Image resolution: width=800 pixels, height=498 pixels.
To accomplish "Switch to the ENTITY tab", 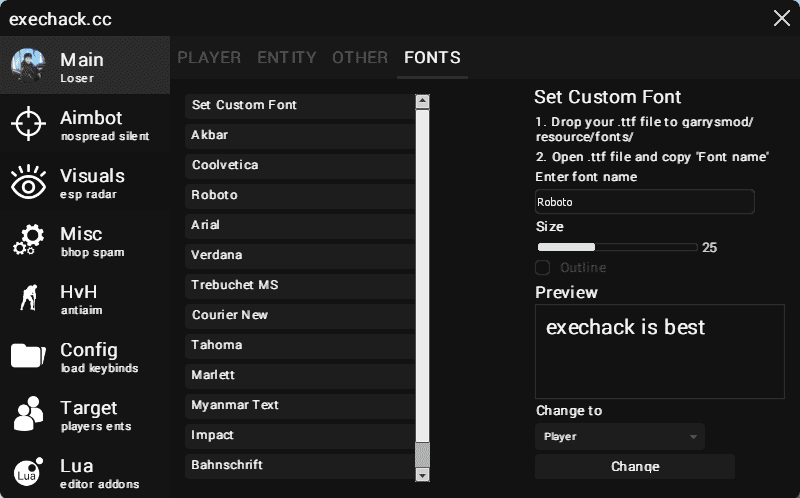I will pos(286,58).
